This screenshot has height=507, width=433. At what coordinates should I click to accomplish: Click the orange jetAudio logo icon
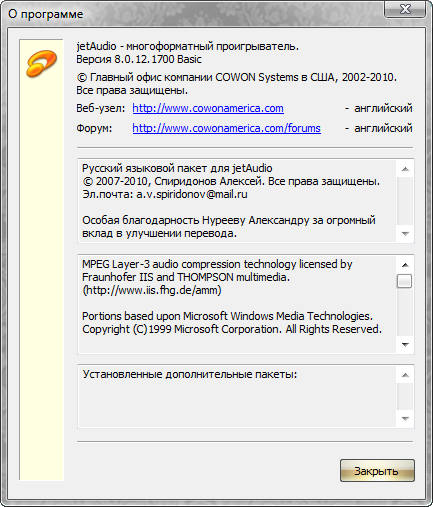coord(41,63)
